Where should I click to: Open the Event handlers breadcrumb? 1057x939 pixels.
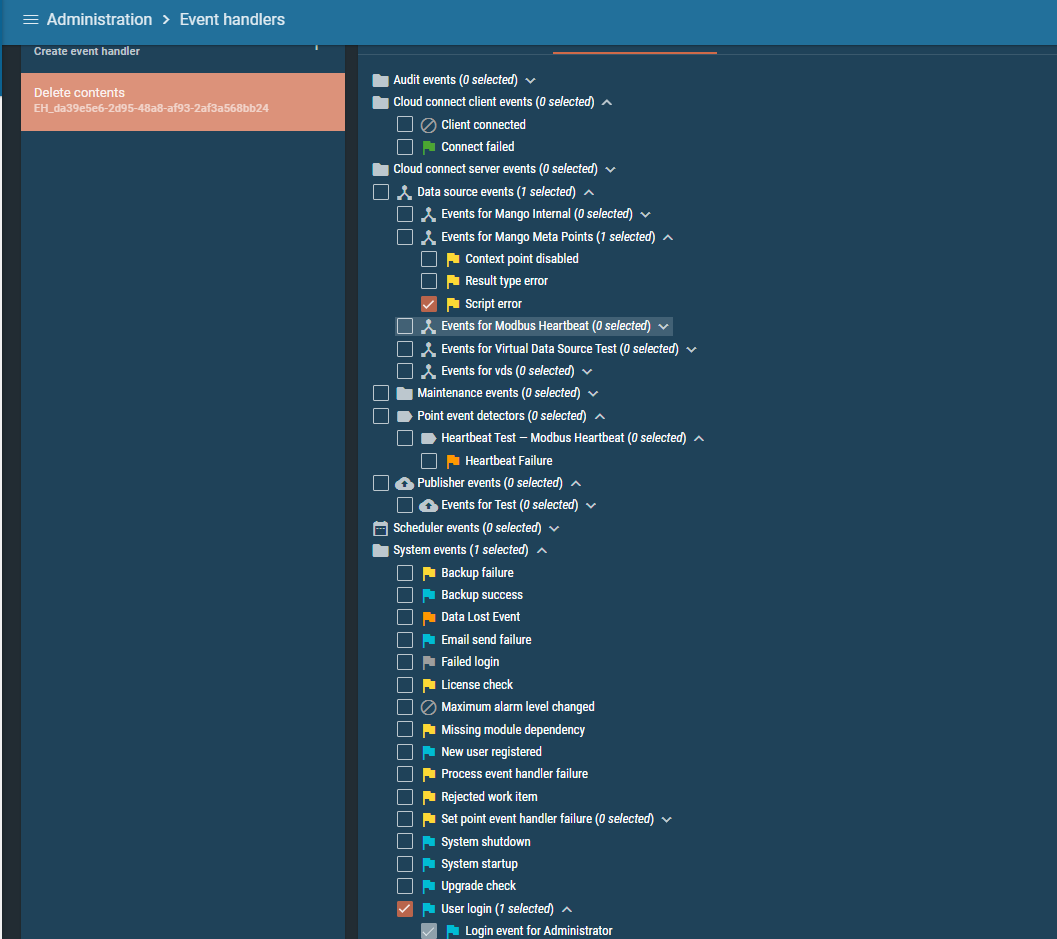(x=232, y=20)
